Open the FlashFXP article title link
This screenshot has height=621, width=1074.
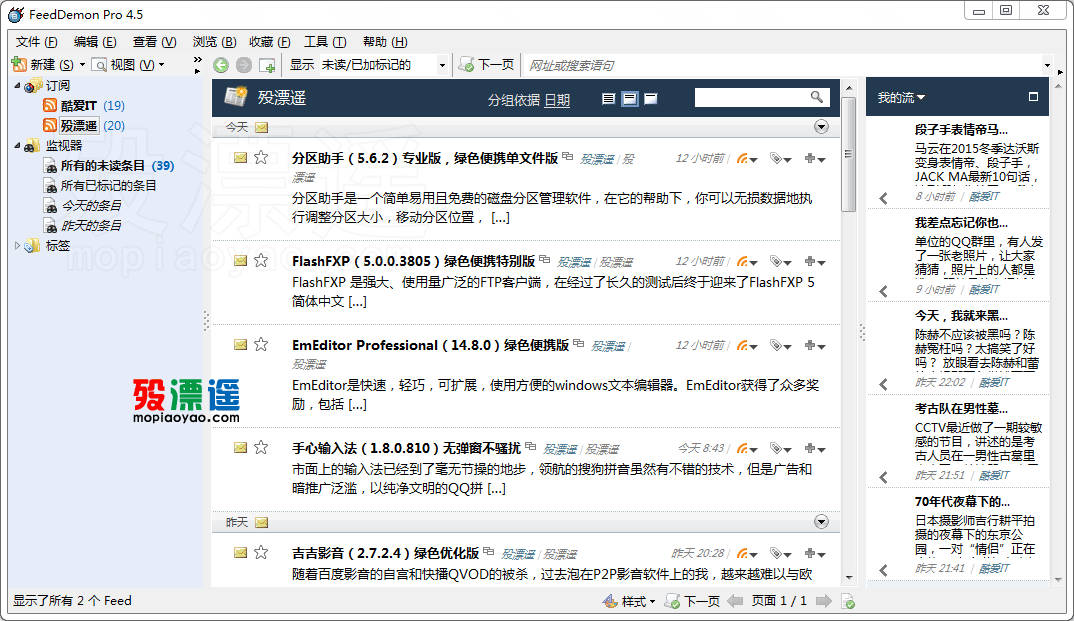coord(413,261)
